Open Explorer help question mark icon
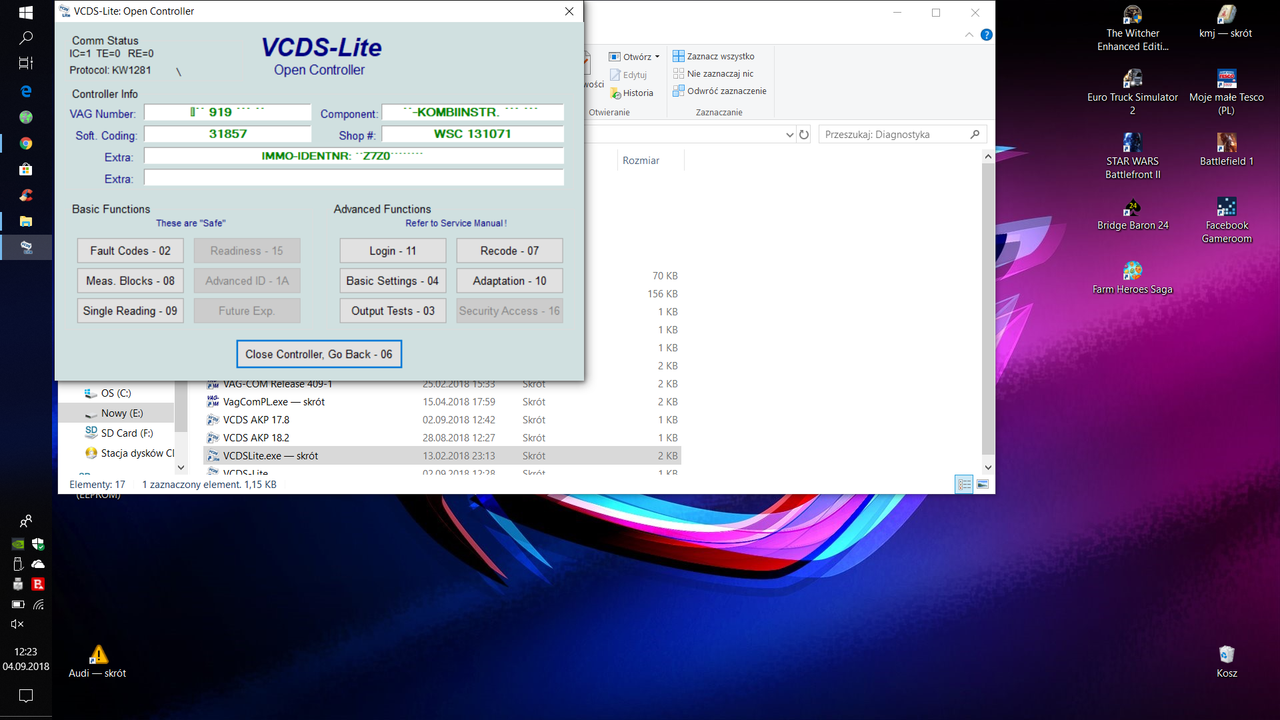Image resolution: width=1280 pixels, height=720 pixels. click(x=987, y=35)
